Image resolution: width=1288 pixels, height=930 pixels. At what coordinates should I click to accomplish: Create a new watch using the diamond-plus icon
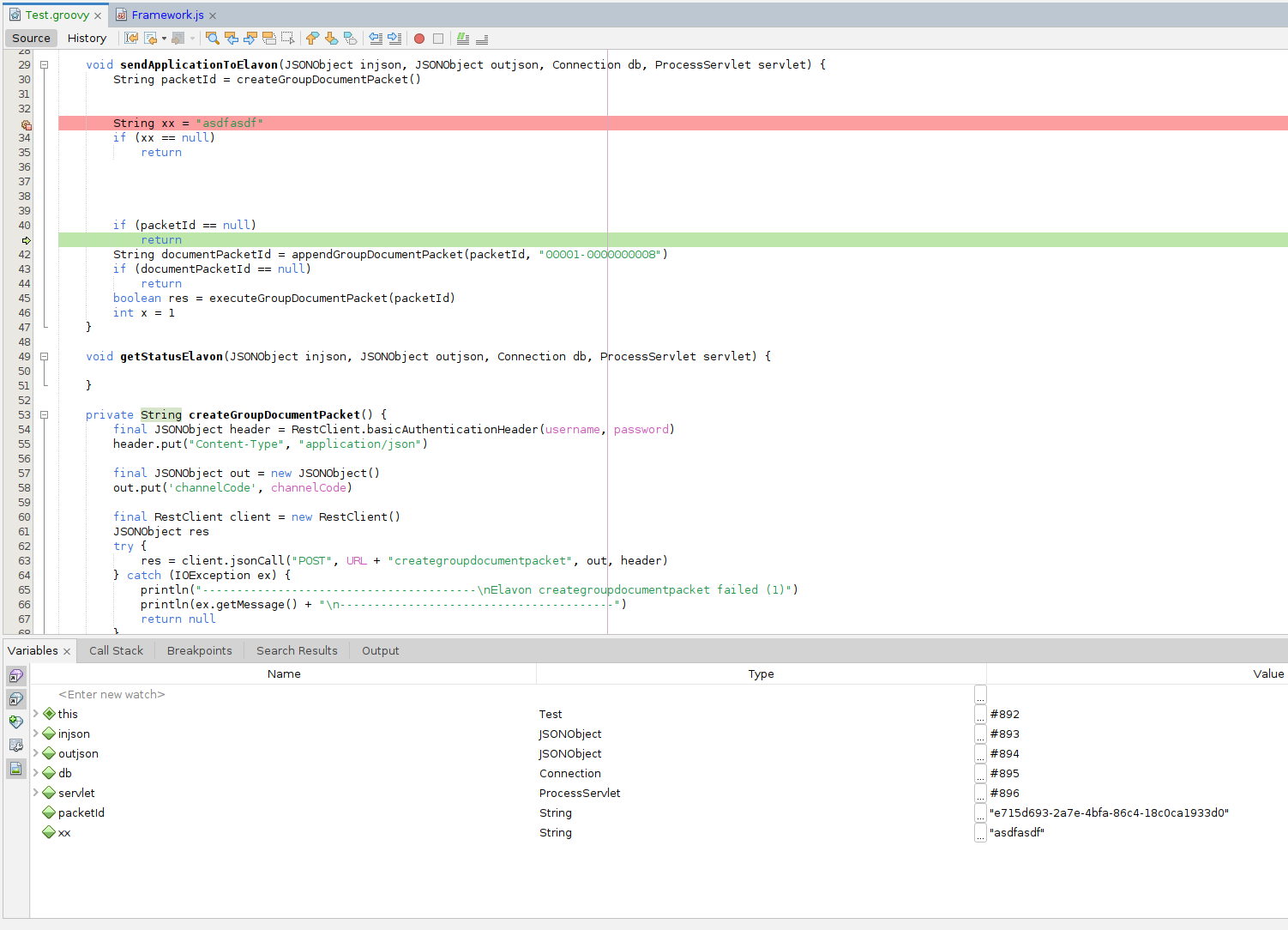tap(15, 722)
